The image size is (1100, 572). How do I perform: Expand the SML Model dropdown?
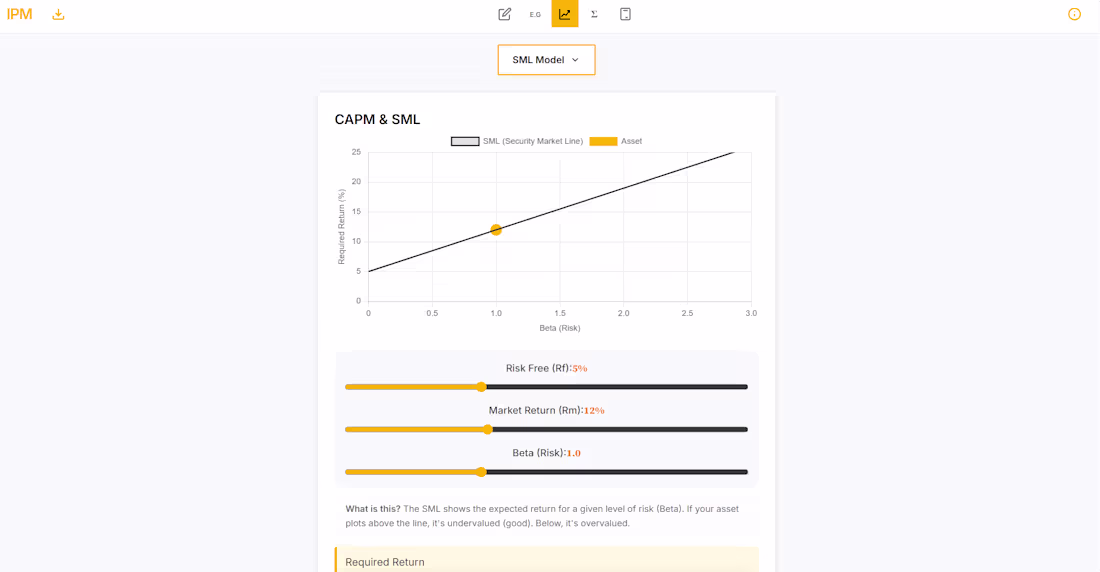(546, 60)
